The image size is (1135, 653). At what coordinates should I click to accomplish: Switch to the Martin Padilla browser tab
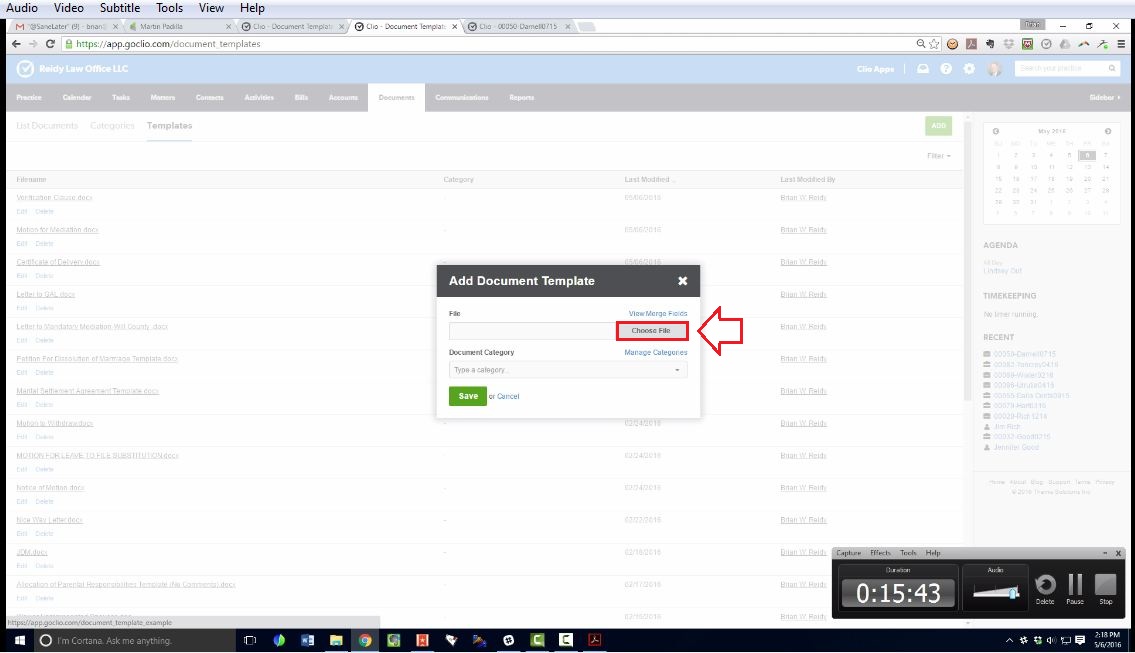(x=180, y=27)
